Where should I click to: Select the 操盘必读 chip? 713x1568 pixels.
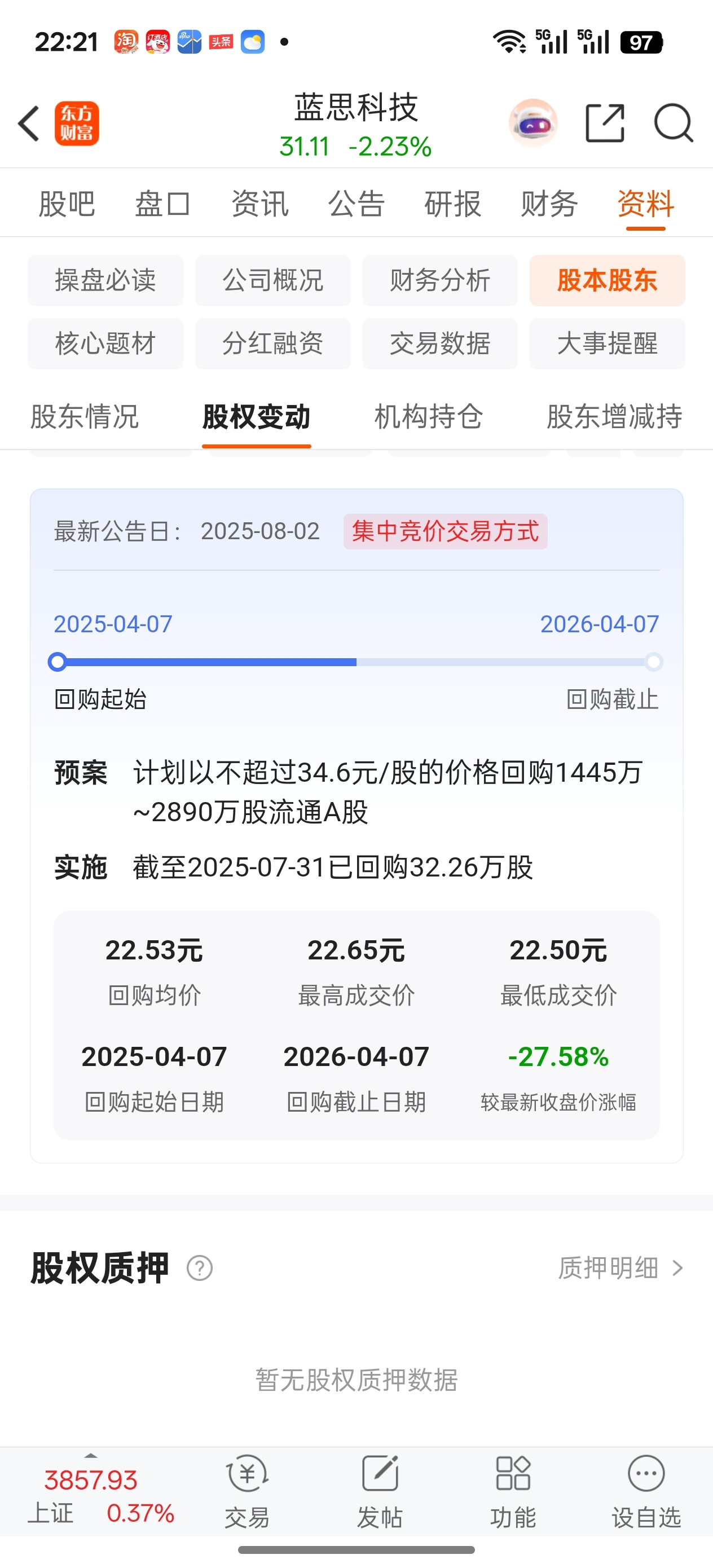[105, 281]
